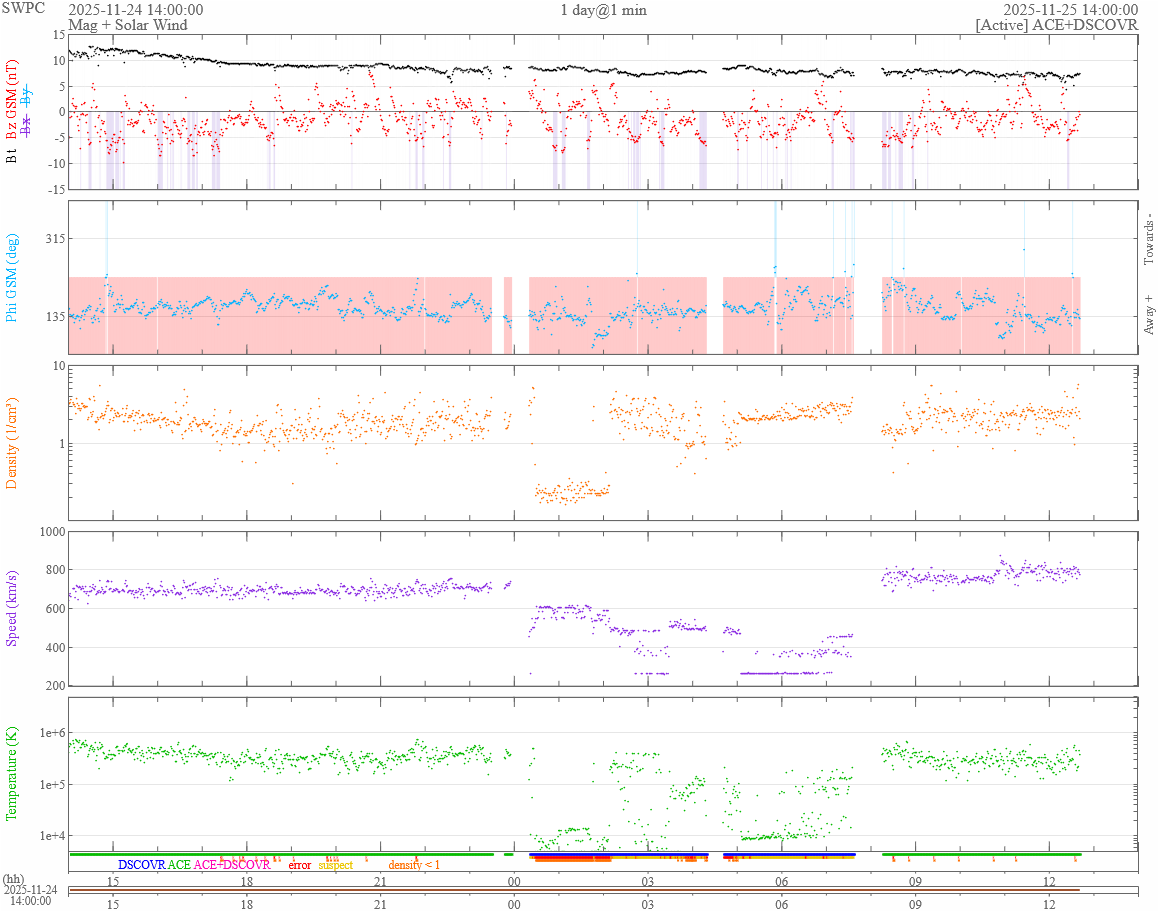Select the green ACE source legend label
The height and width of the screenshot is (911, 1158).
click(179, 865)
